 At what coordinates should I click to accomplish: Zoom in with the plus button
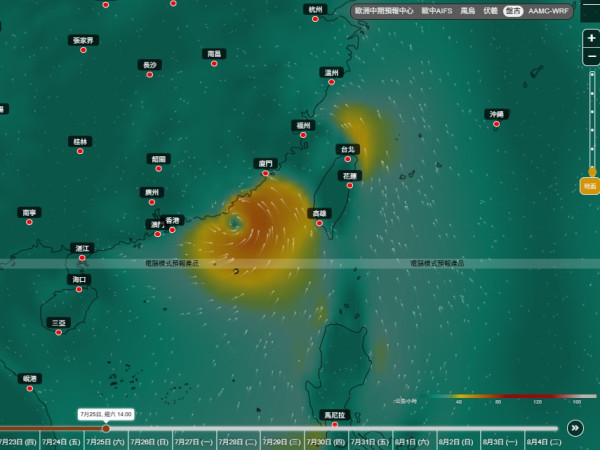click(591, 38)
